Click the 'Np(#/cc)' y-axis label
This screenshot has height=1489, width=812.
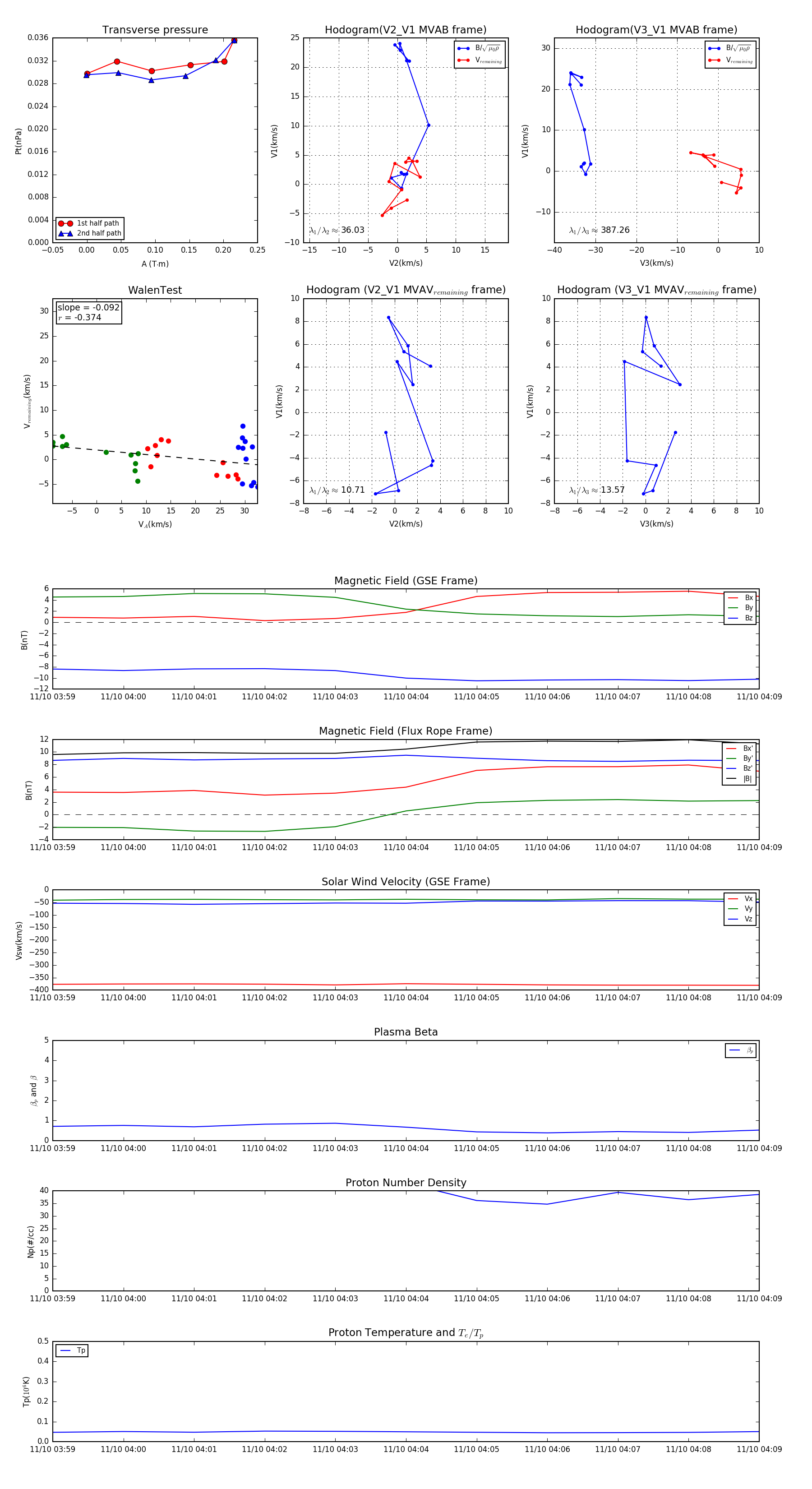[x=31, y=1241]
